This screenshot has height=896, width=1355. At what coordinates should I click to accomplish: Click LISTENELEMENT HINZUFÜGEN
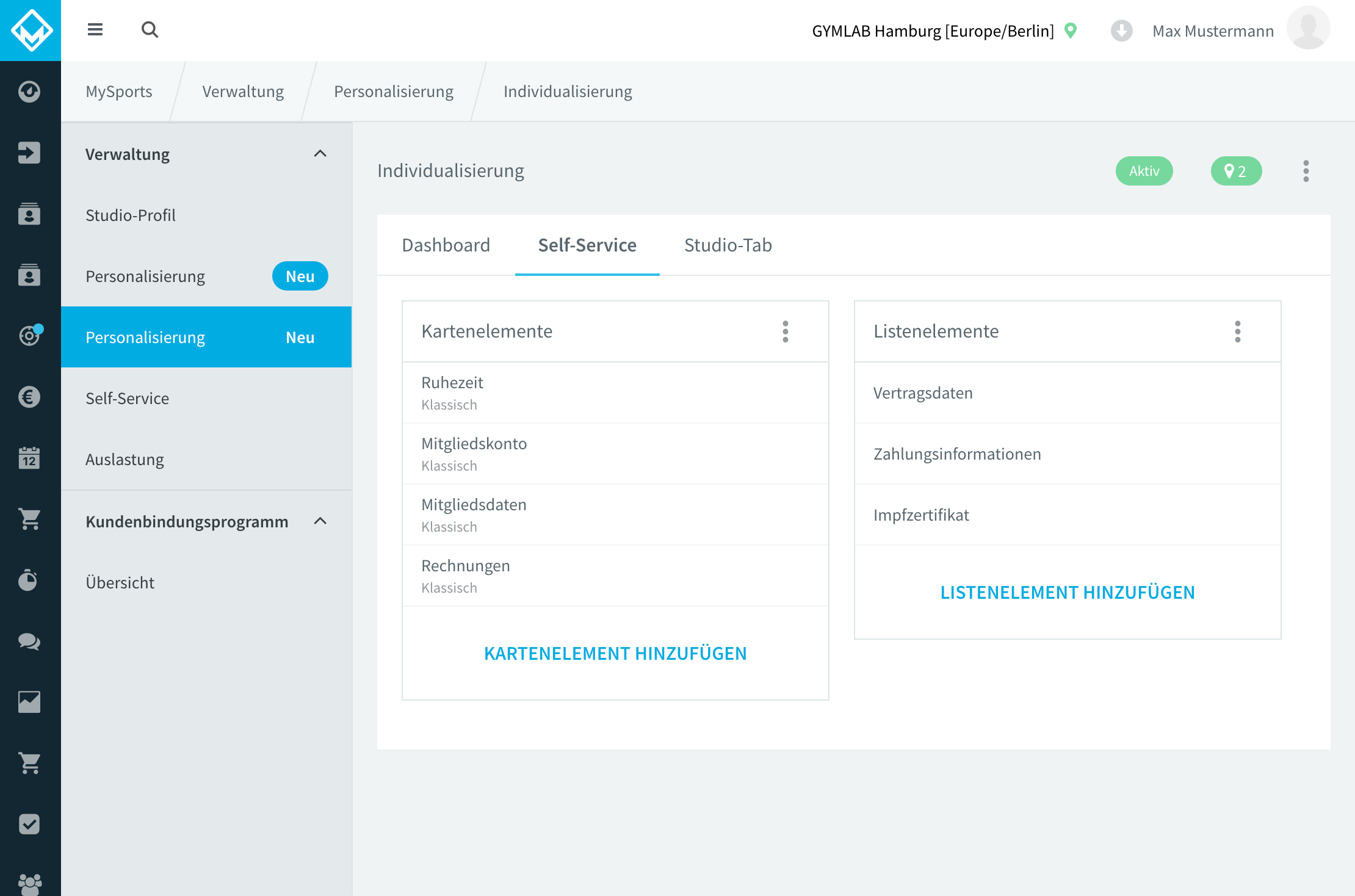1068,592
